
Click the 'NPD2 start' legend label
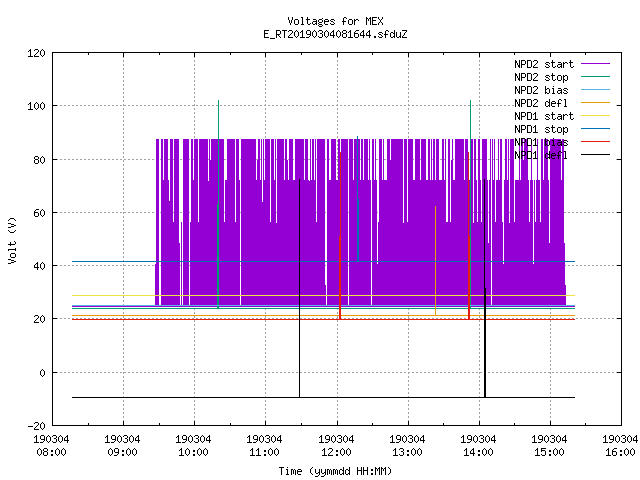pos(544,64)
